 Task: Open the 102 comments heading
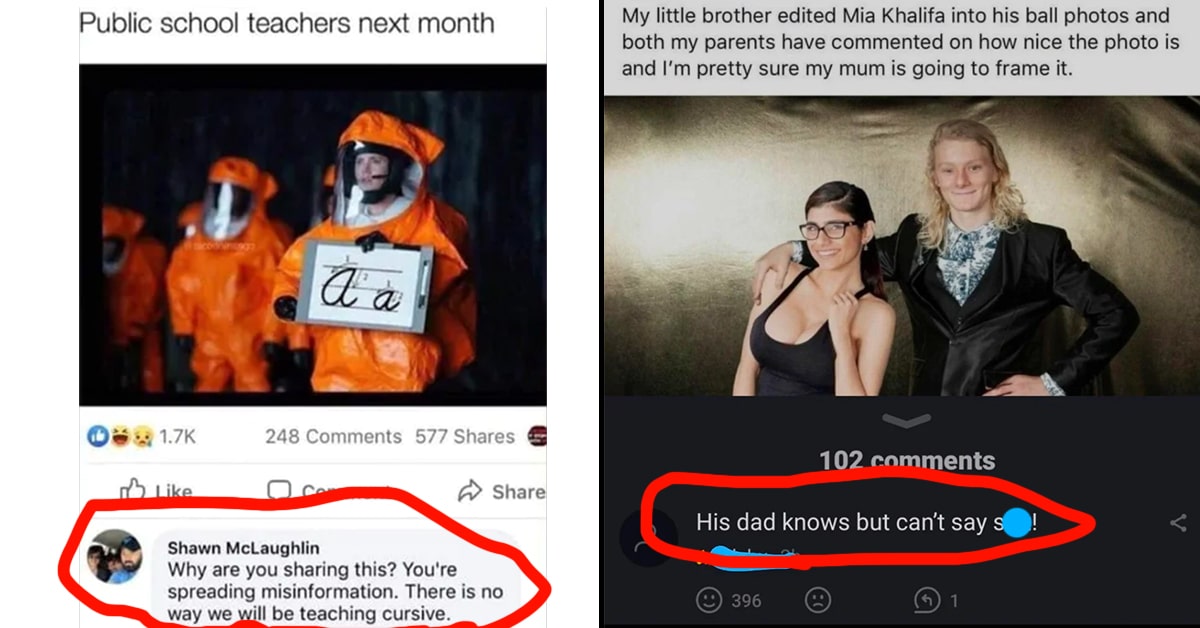click(907, 460)
